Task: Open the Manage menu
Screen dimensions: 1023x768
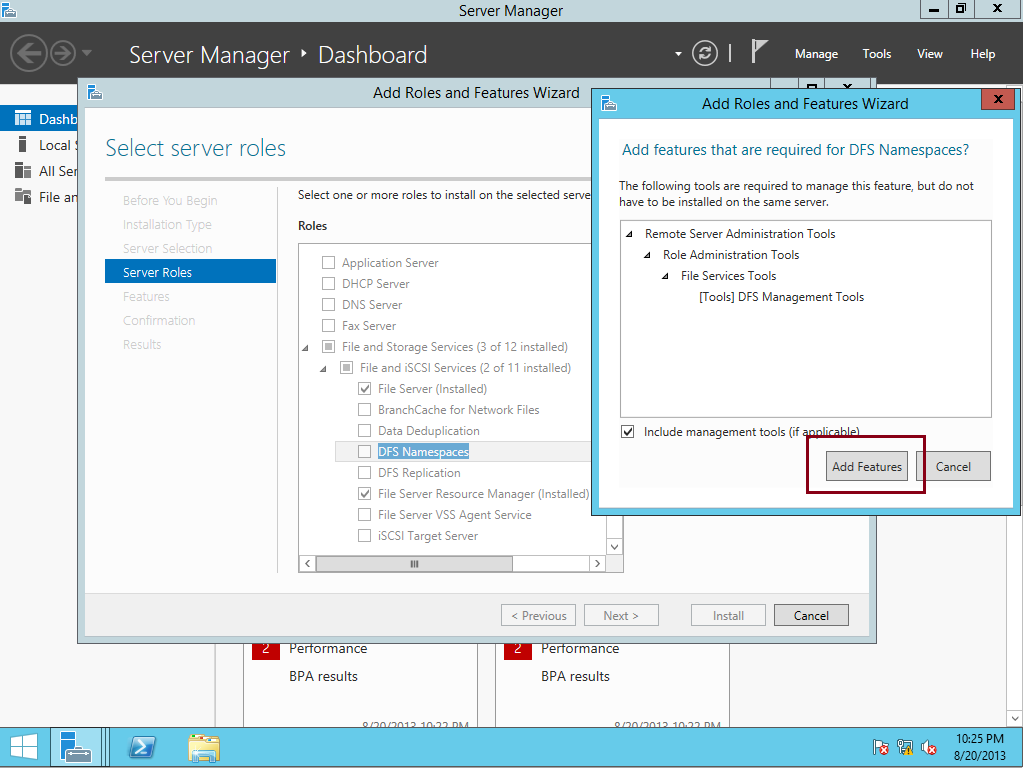Action: coord(816,54)
